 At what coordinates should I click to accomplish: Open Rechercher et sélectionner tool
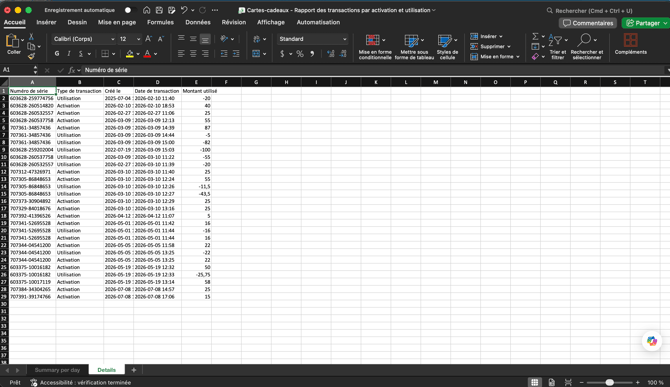(x=587, y=47)
